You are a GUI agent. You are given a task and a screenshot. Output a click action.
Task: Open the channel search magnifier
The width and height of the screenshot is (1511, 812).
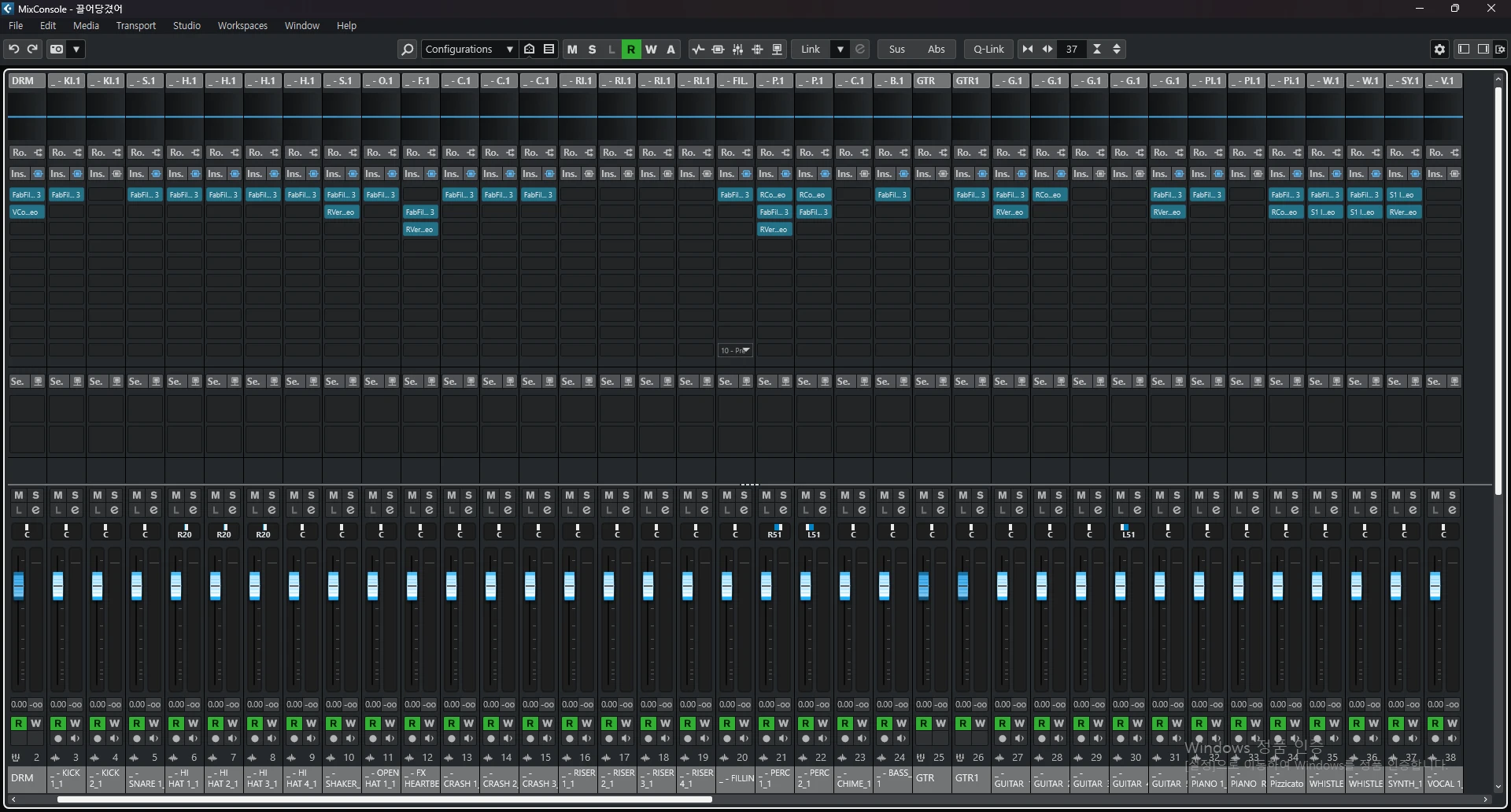click(x=407, y=49)
